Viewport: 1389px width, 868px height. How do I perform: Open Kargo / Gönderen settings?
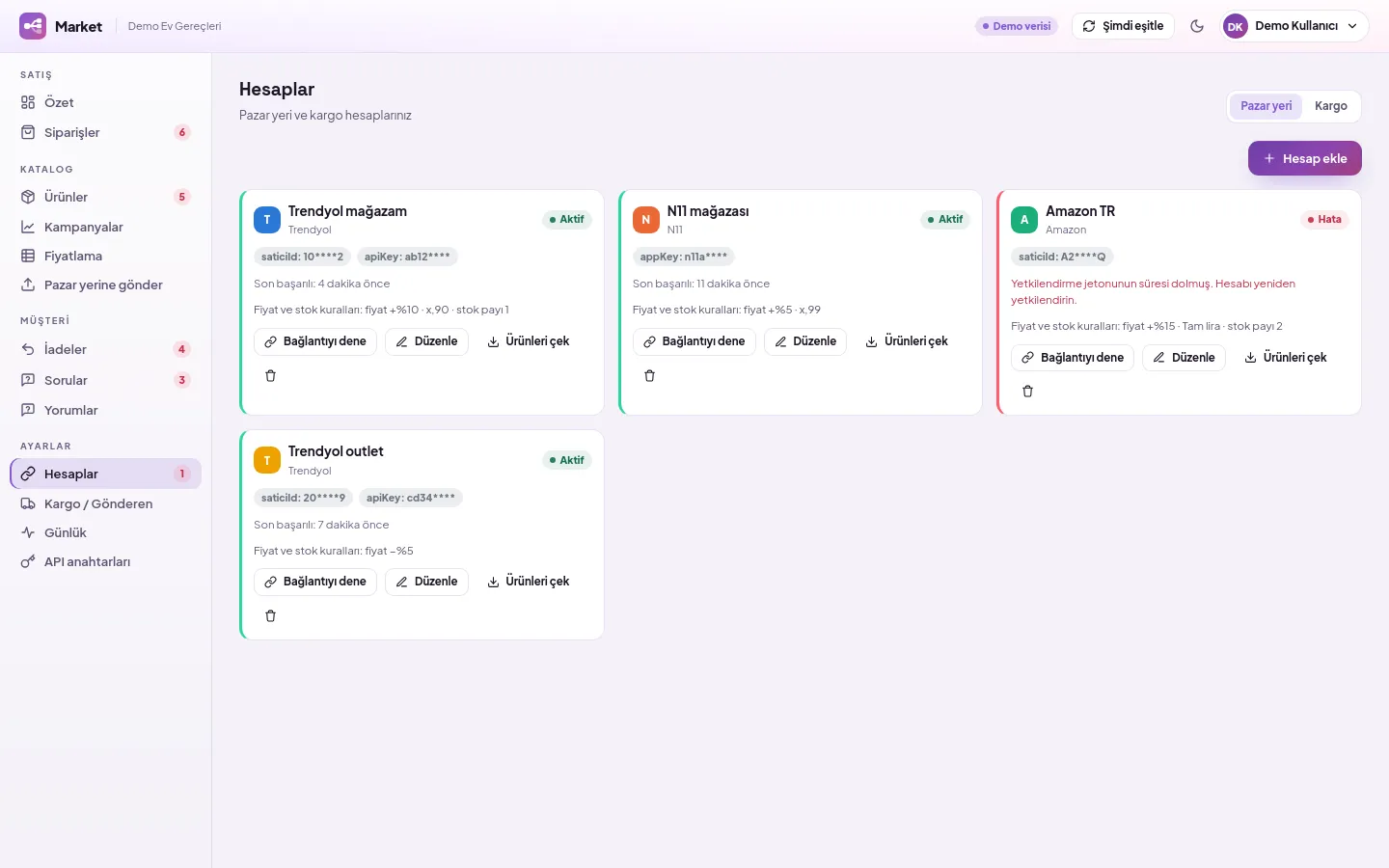(106, 503)
